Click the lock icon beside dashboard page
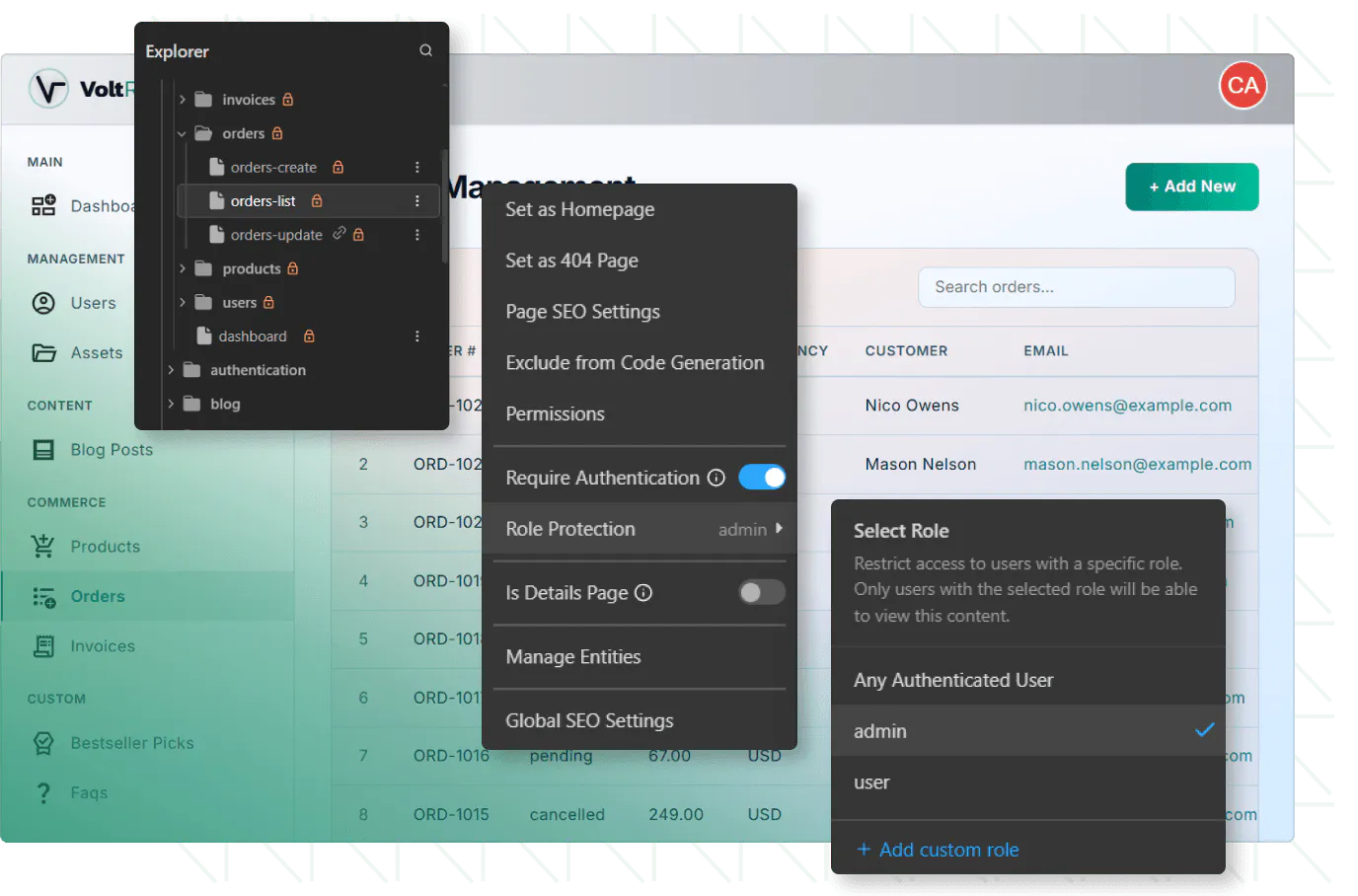Viewport: 1358px width, 896px height. (309, 336)
